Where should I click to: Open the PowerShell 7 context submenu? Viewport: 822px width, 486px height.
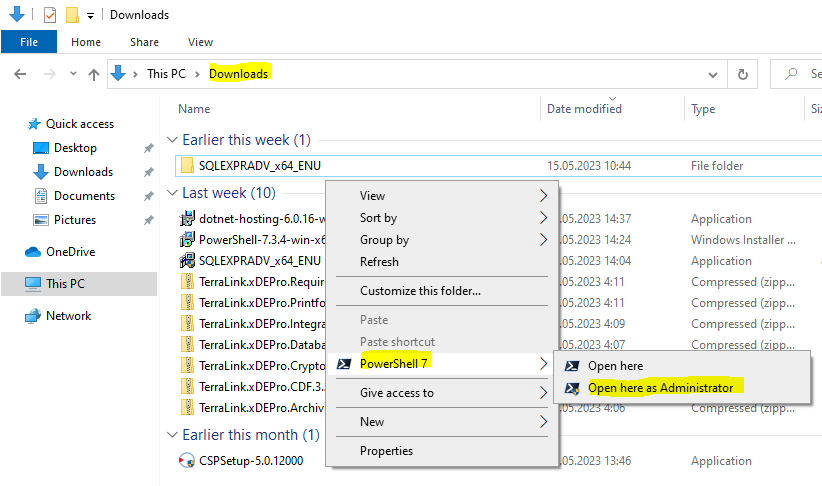[442, 363]
